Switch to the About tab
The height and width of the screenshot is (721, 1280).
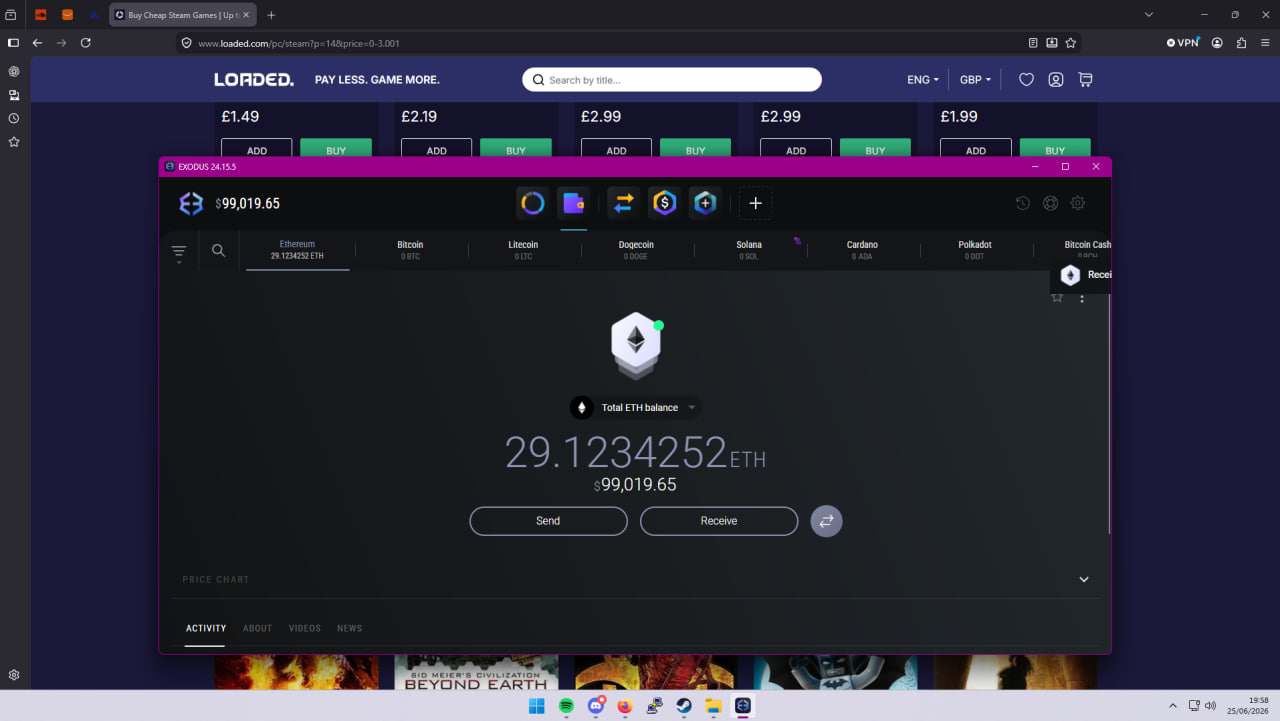click(258, 629)
